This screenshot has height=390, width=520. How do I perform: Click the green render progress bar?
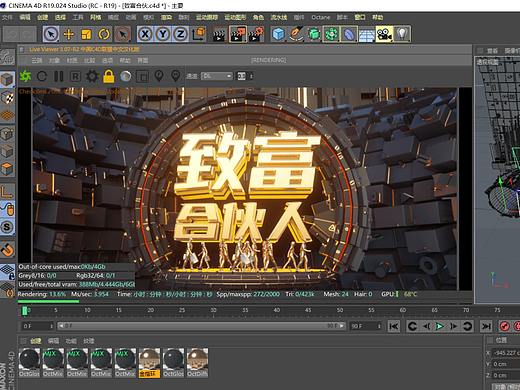coord(48,301)
